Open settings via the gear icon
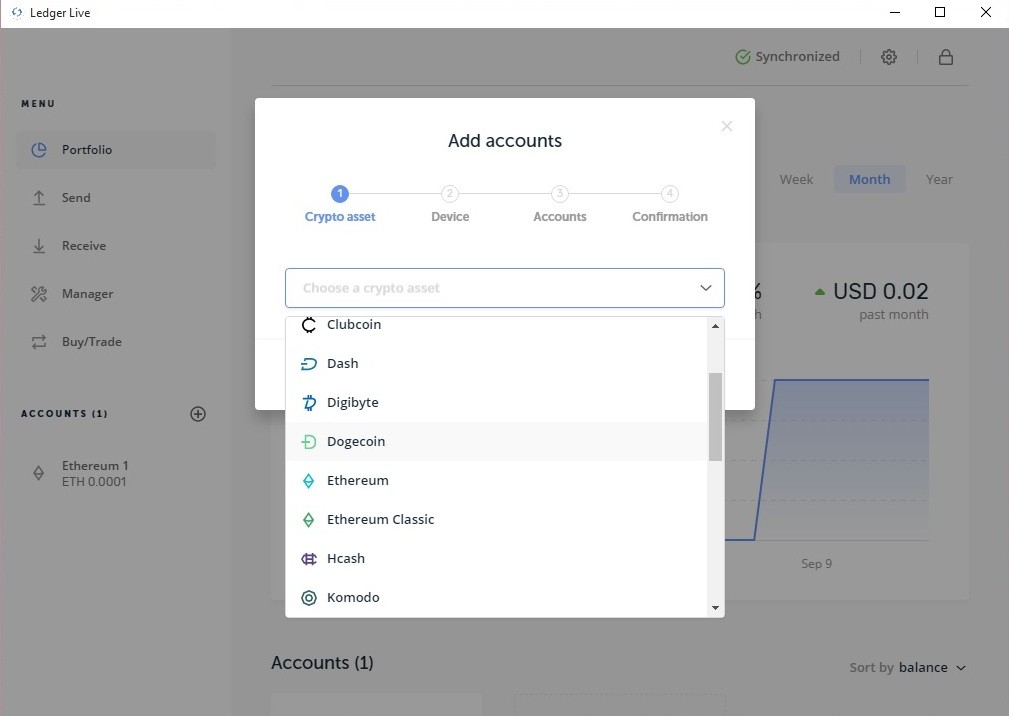Image resolution: width=1009 pixels, height=716 pixels. 889,57
